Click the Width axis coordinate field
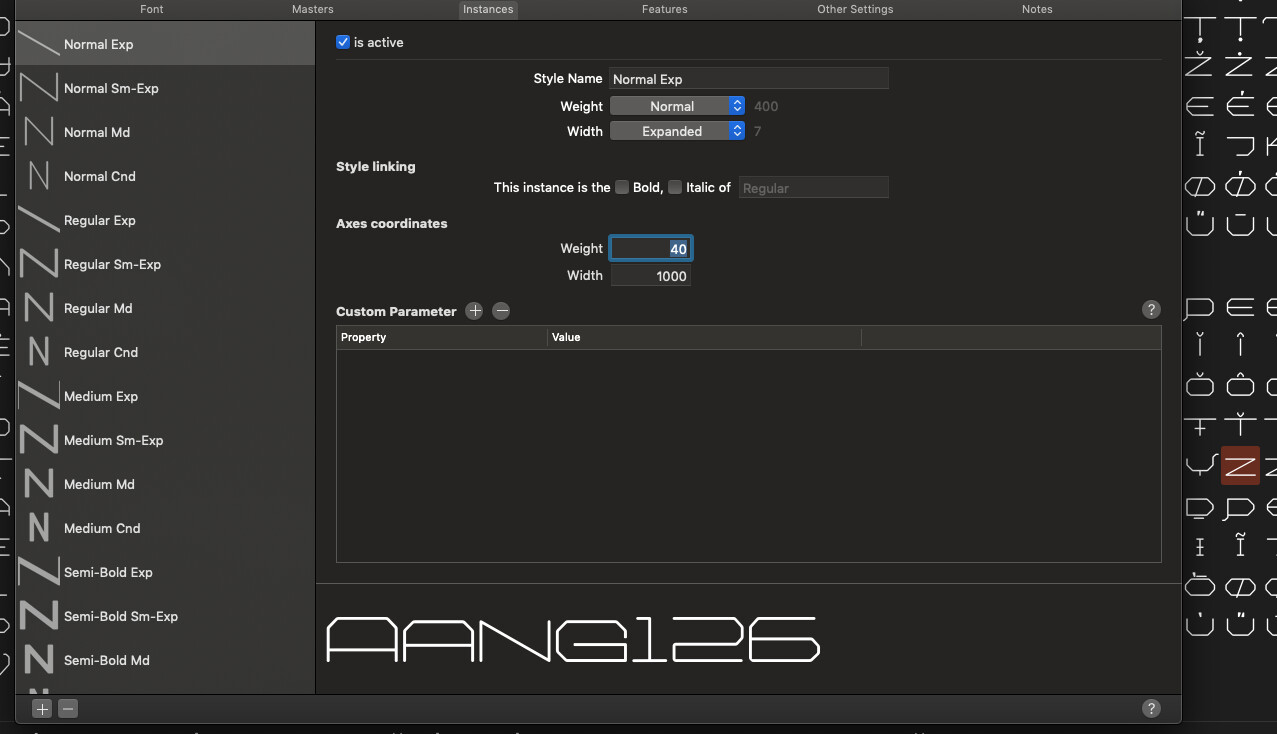 650,276
